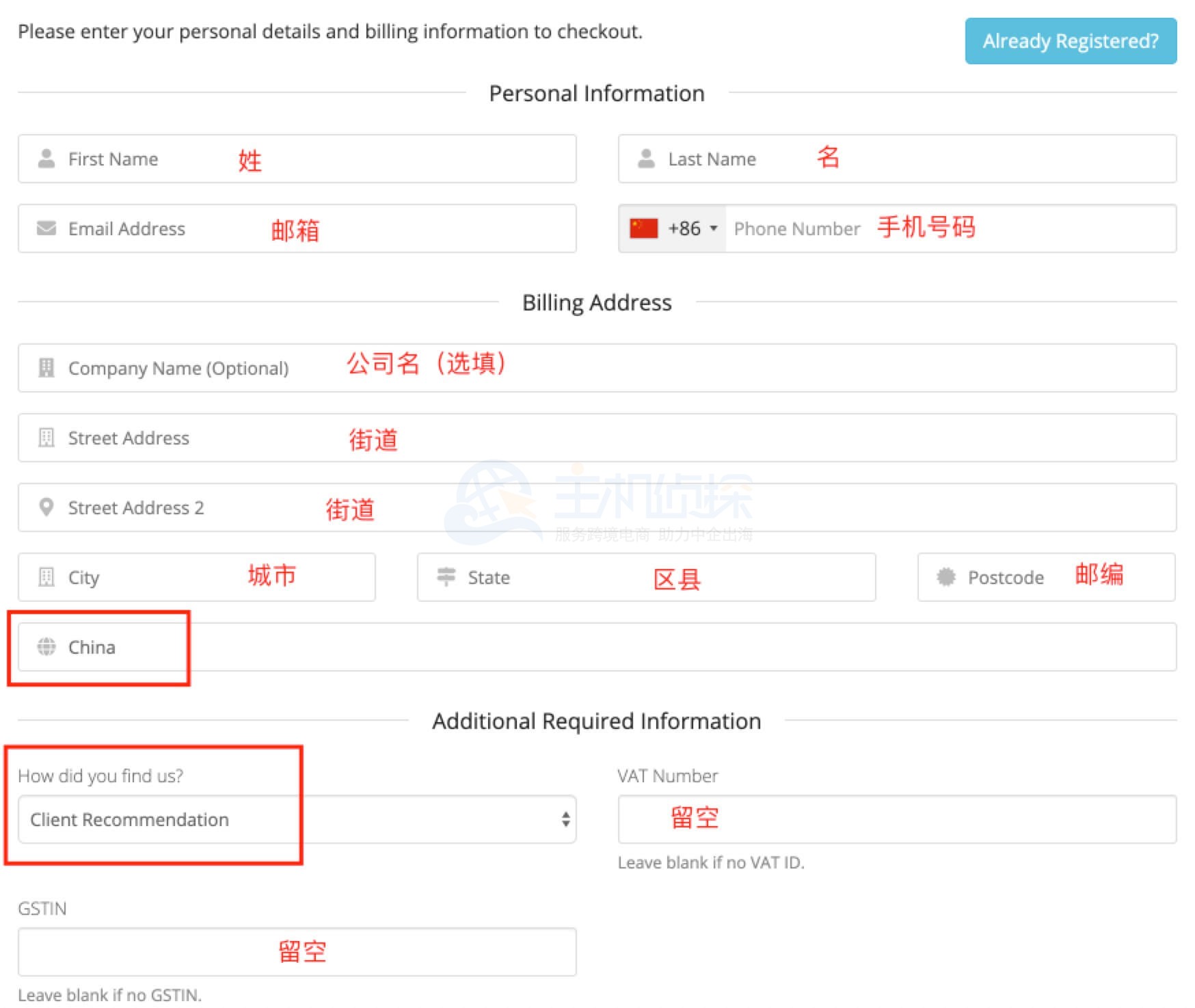
Task: Click the Email Address envelope icon
Action: pyautogui.click(x=46, y=228)
